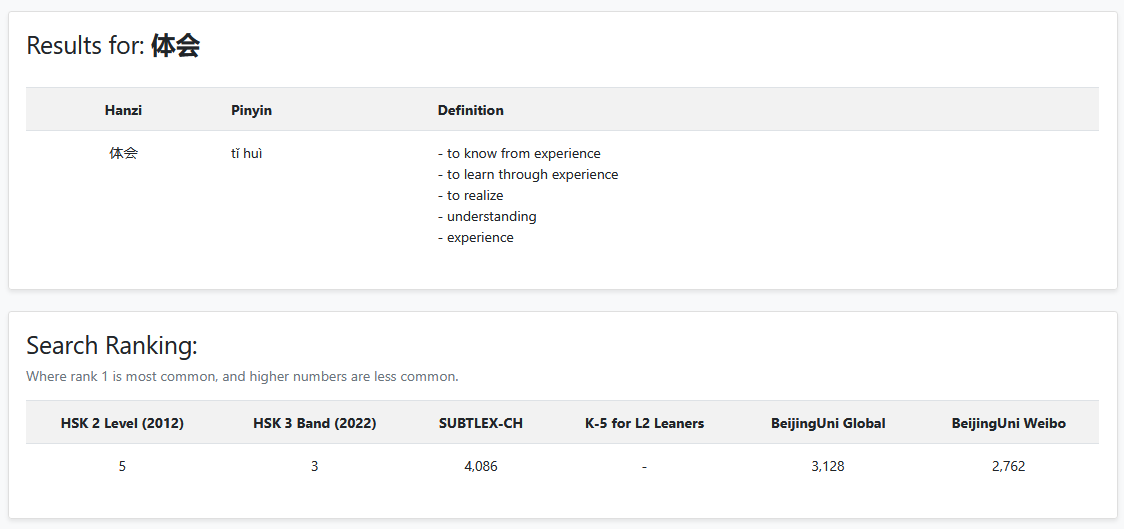Click the Definition column header

click(471, 110)
